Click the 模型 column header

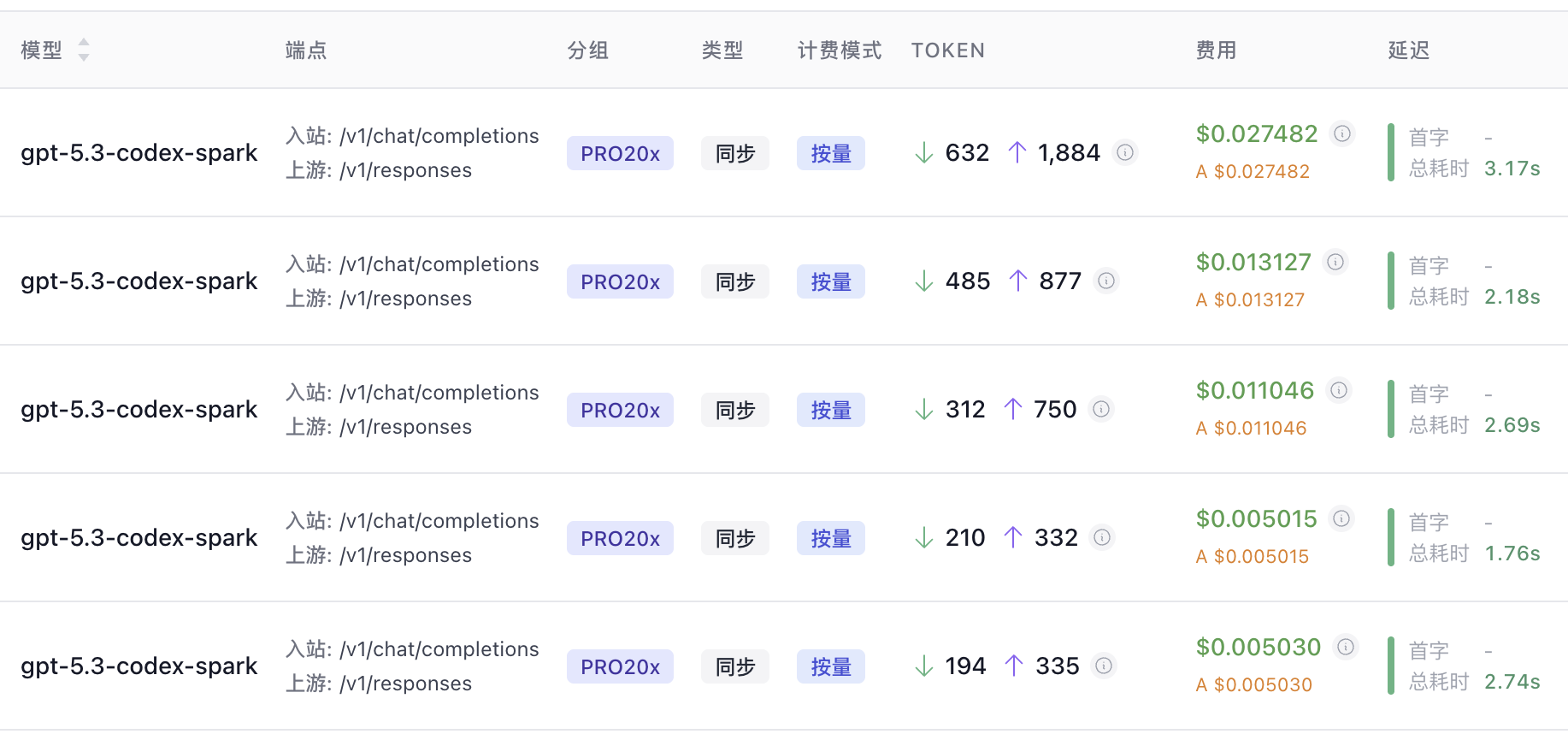tap(42, 50)
